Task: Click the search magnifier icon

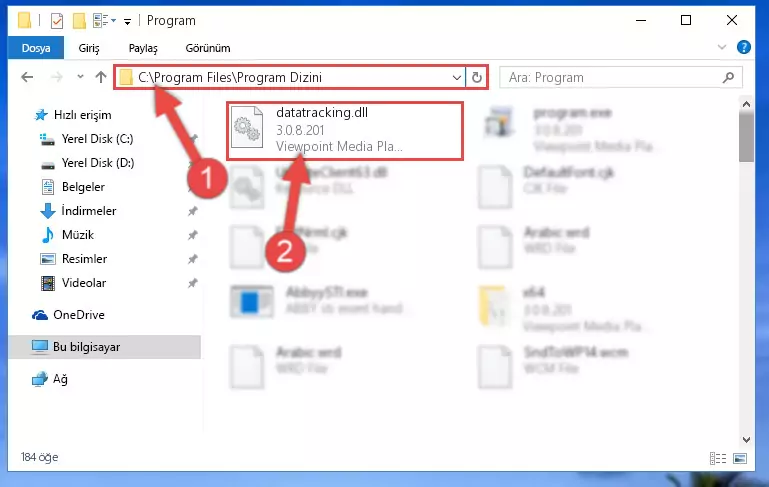Action: pos(728,77)
